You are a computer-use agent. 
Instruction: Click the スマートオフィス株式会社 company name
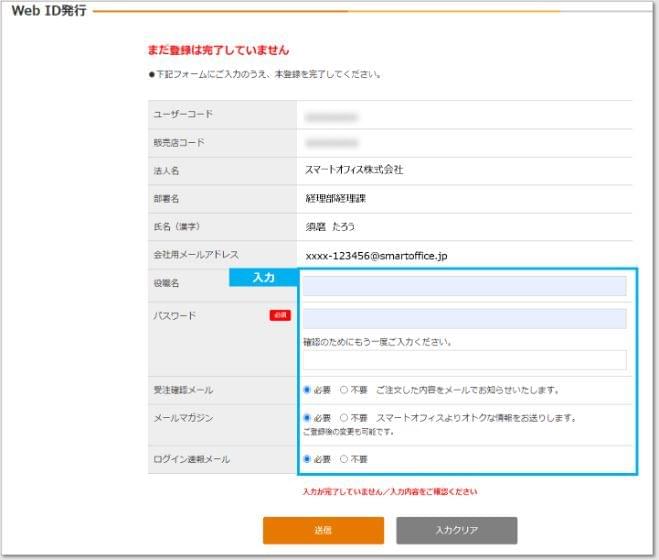[354, 170]
